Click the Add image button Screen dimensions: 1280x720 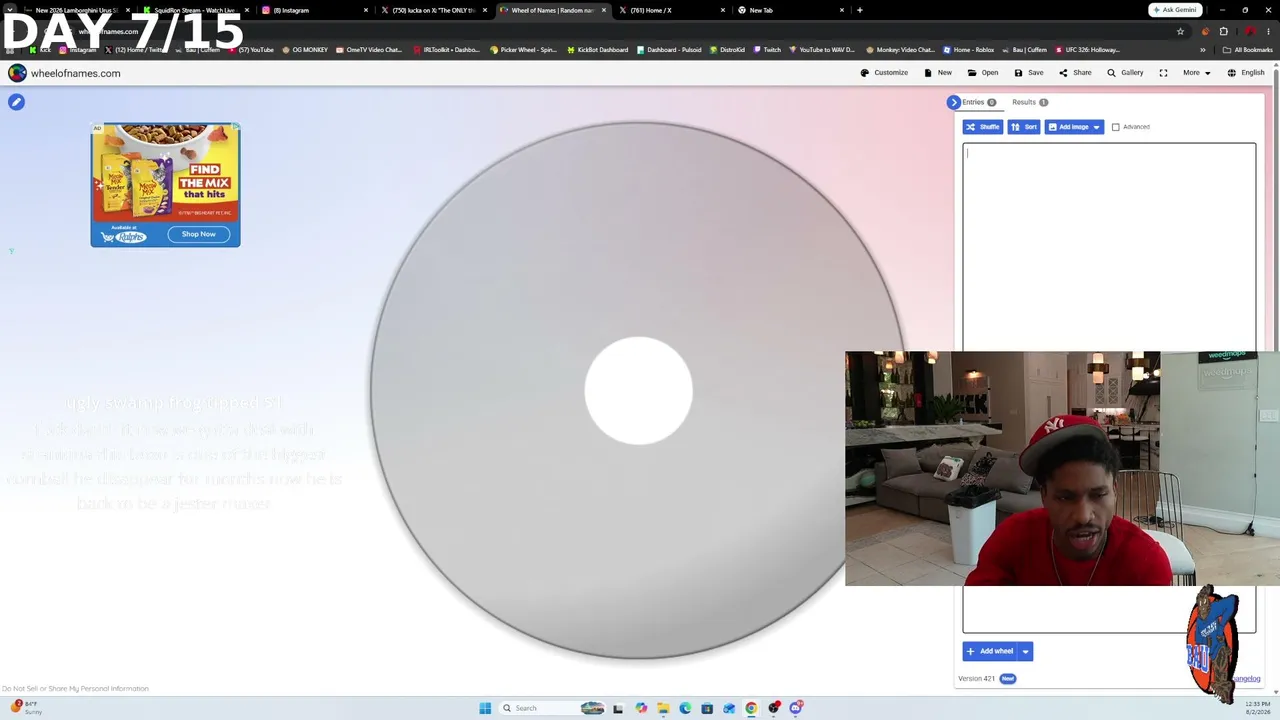pos(1068,127)
